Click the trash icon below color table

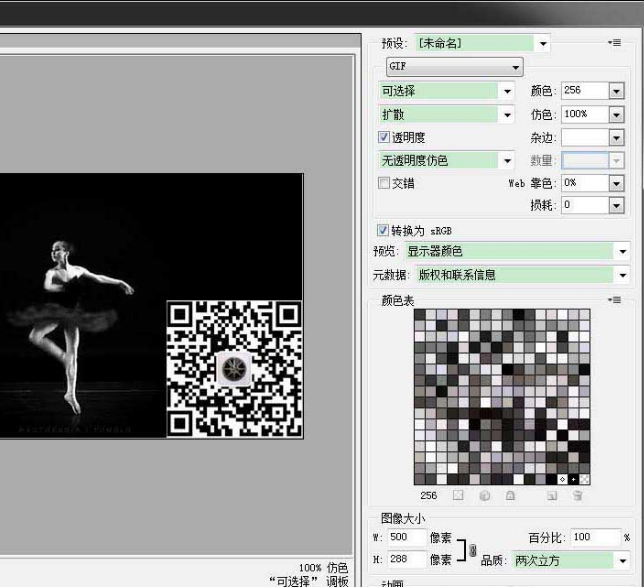point(577,495)
